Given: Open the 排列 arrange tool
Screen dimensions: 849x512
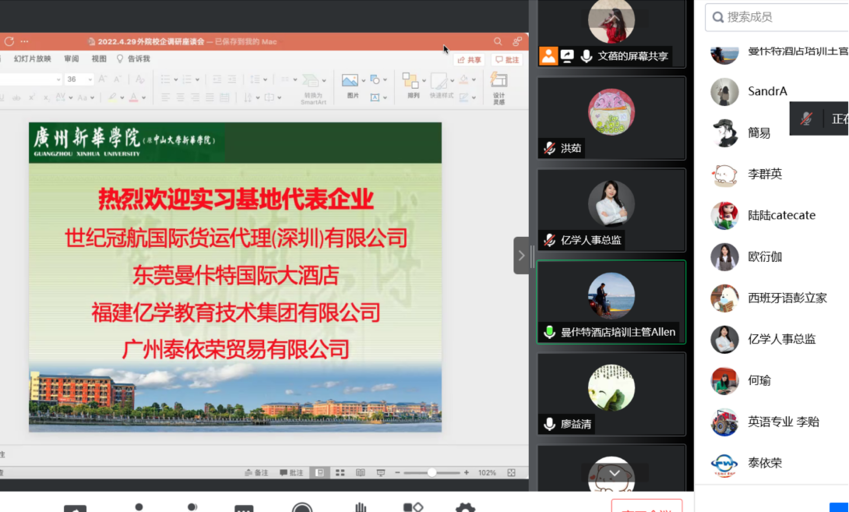Looking at the screenshot, I should (411, 85).
